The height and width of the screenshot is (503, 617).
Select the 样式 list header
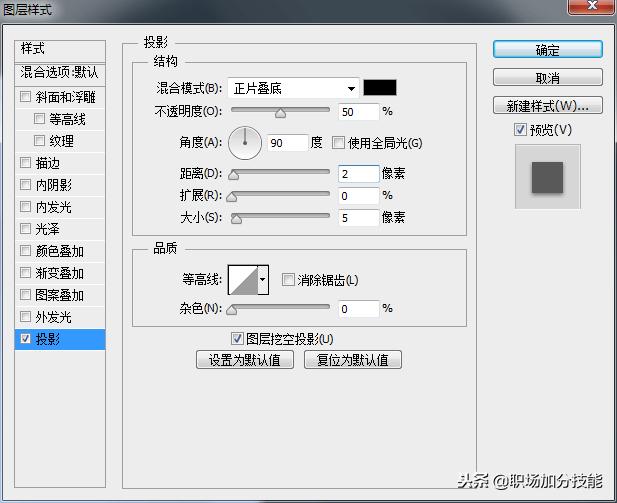pos(60,50)
